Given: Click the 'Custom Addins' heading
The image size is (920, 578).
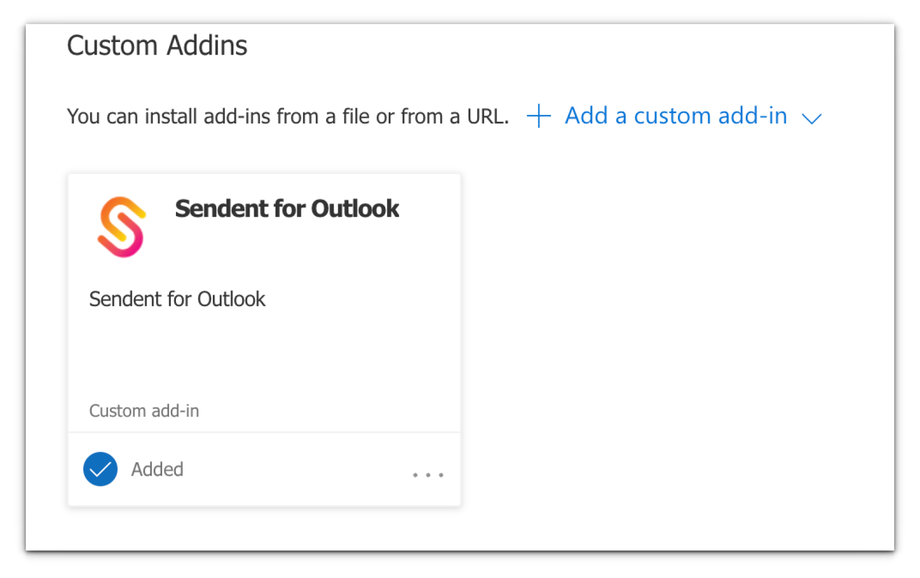Looking at the screenshot, I should (157, 46).
